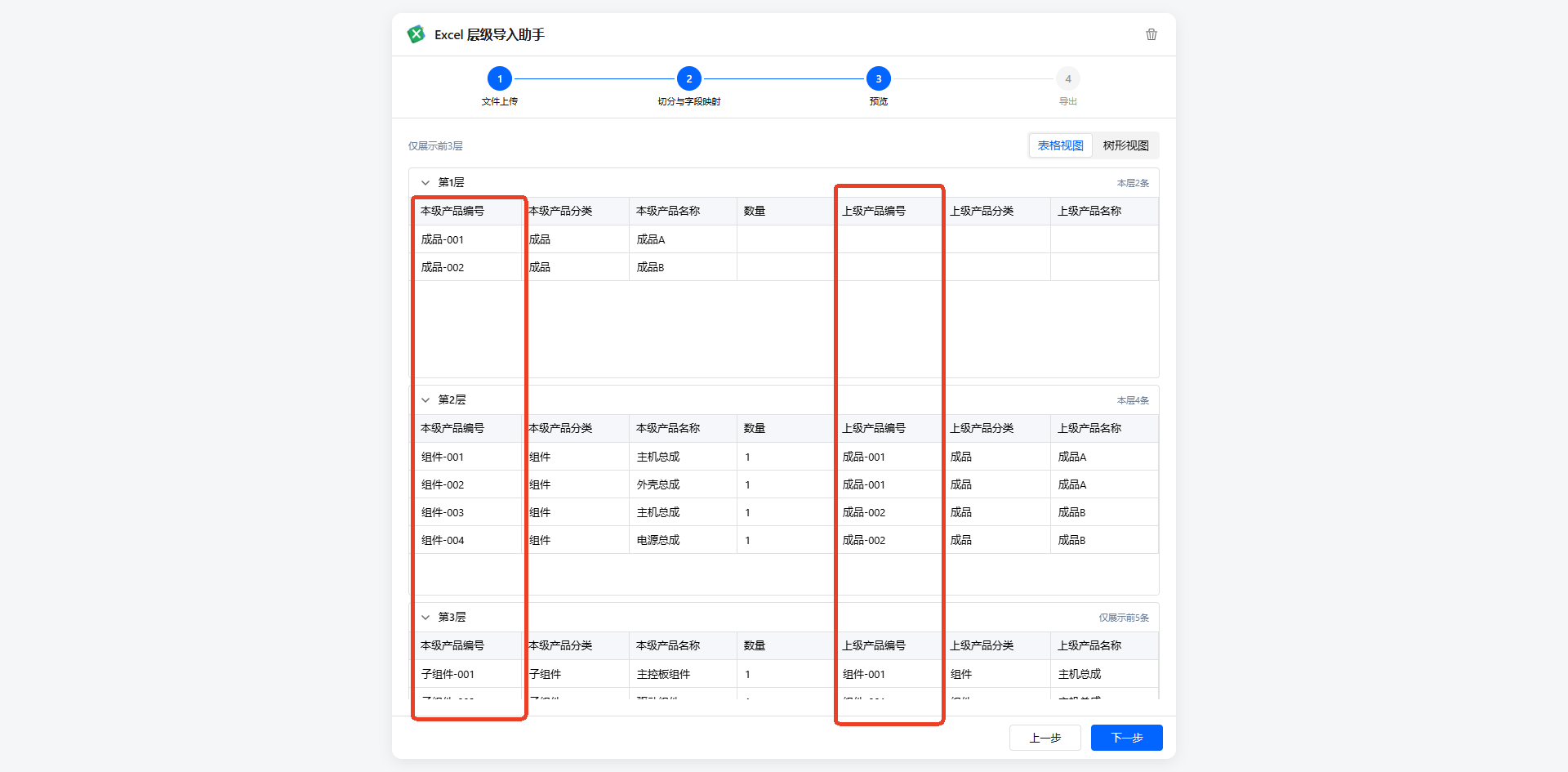The width and height of the screenshot is (1568, 772).
Task: Click the Excel app logo icon
Action: pyautogui.click(x=416, y=34)
